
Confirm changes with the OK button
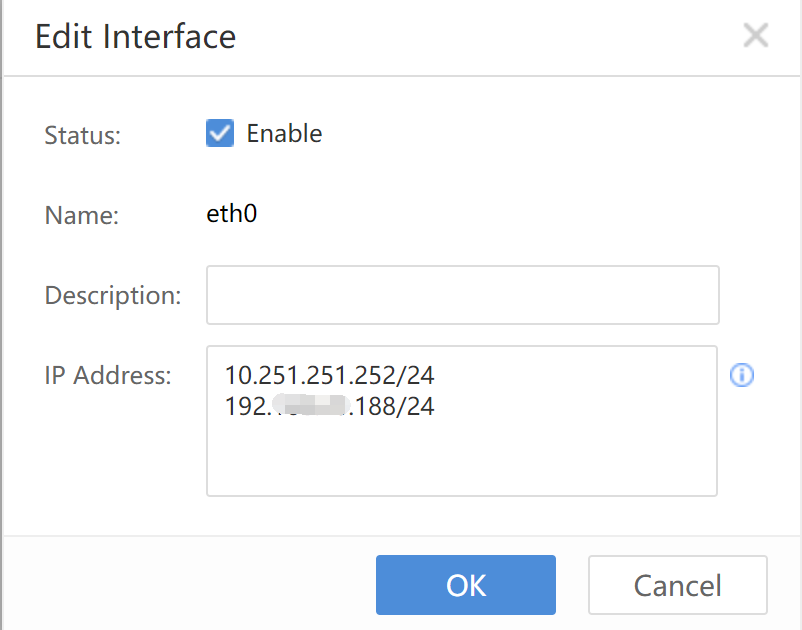(x=465, y=585)
